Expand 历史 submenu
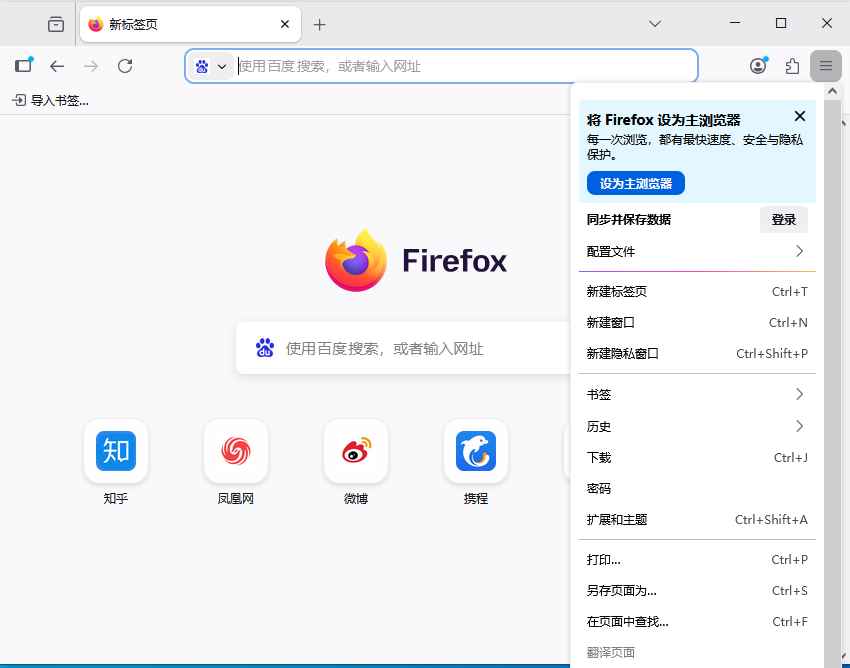The image size is (850, 668). [697, 426]
